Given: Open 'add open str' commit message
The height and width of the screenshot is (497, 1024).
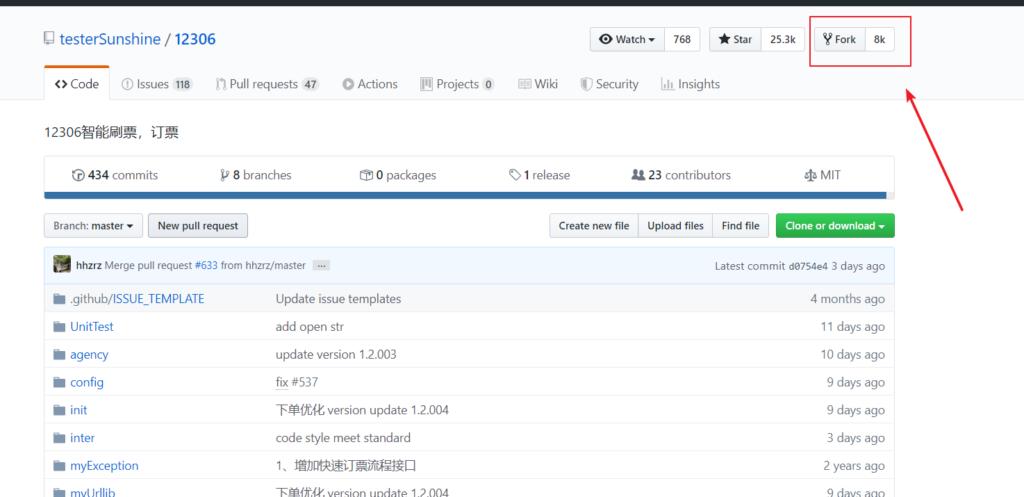Looking at the screenshot, I should tap(310, 327).
